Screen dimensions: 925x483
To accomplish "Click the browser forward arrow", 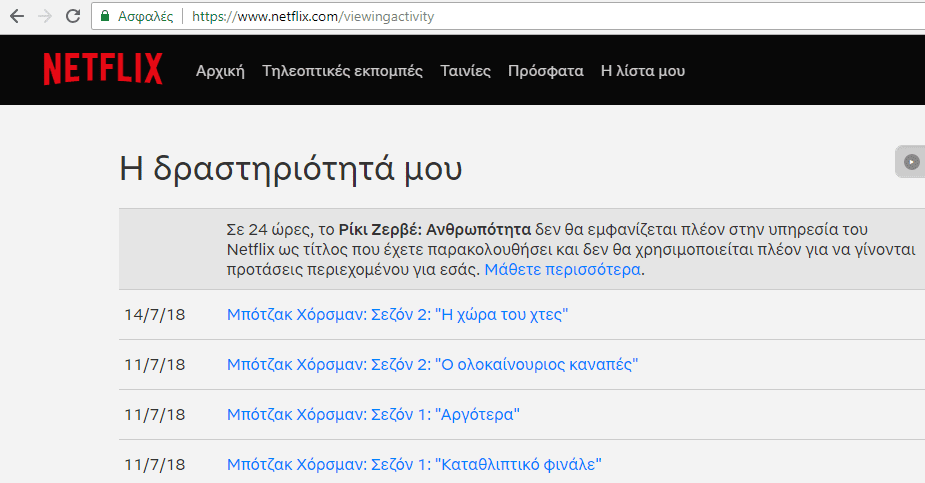I will pyautogui.click(x=45, y=16).
